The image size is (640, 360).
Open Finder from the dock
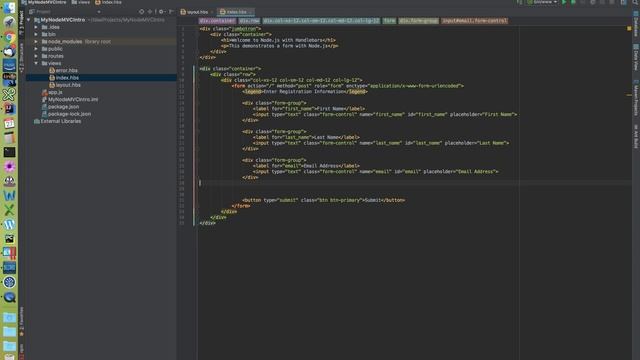tap(9, 7)
